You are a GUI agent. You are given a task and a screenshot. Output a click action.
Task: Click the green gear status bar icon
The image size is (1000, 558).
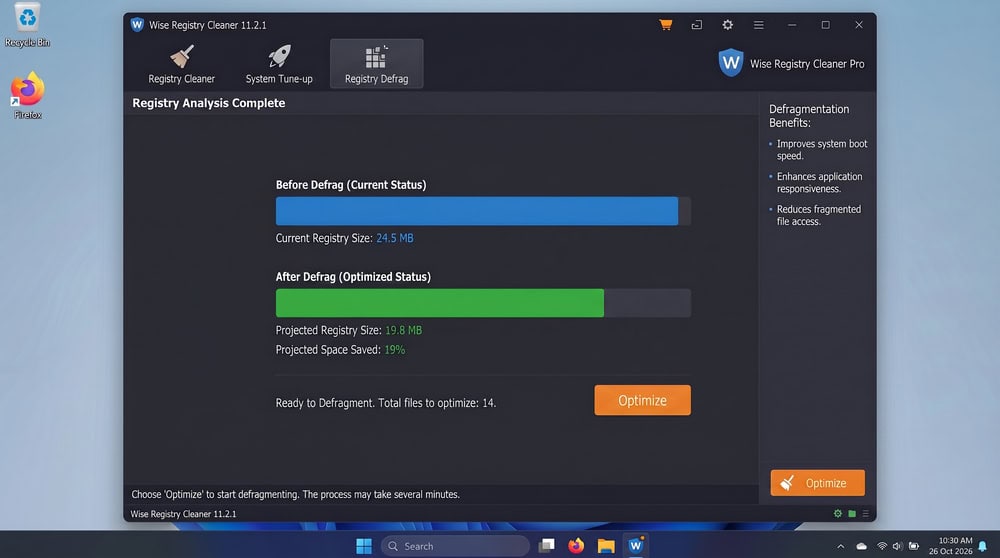[x=838, y=513]
